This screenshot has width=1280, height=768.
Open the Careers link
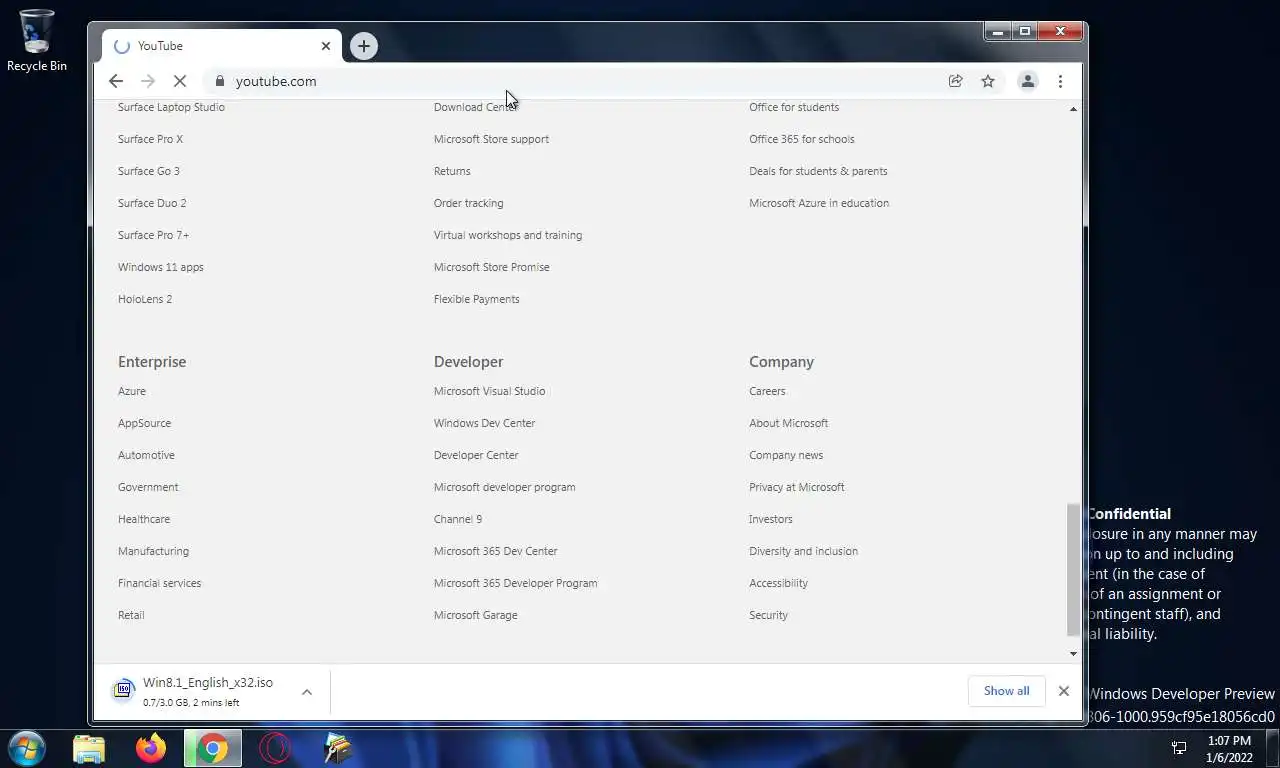tap(767, 391)
